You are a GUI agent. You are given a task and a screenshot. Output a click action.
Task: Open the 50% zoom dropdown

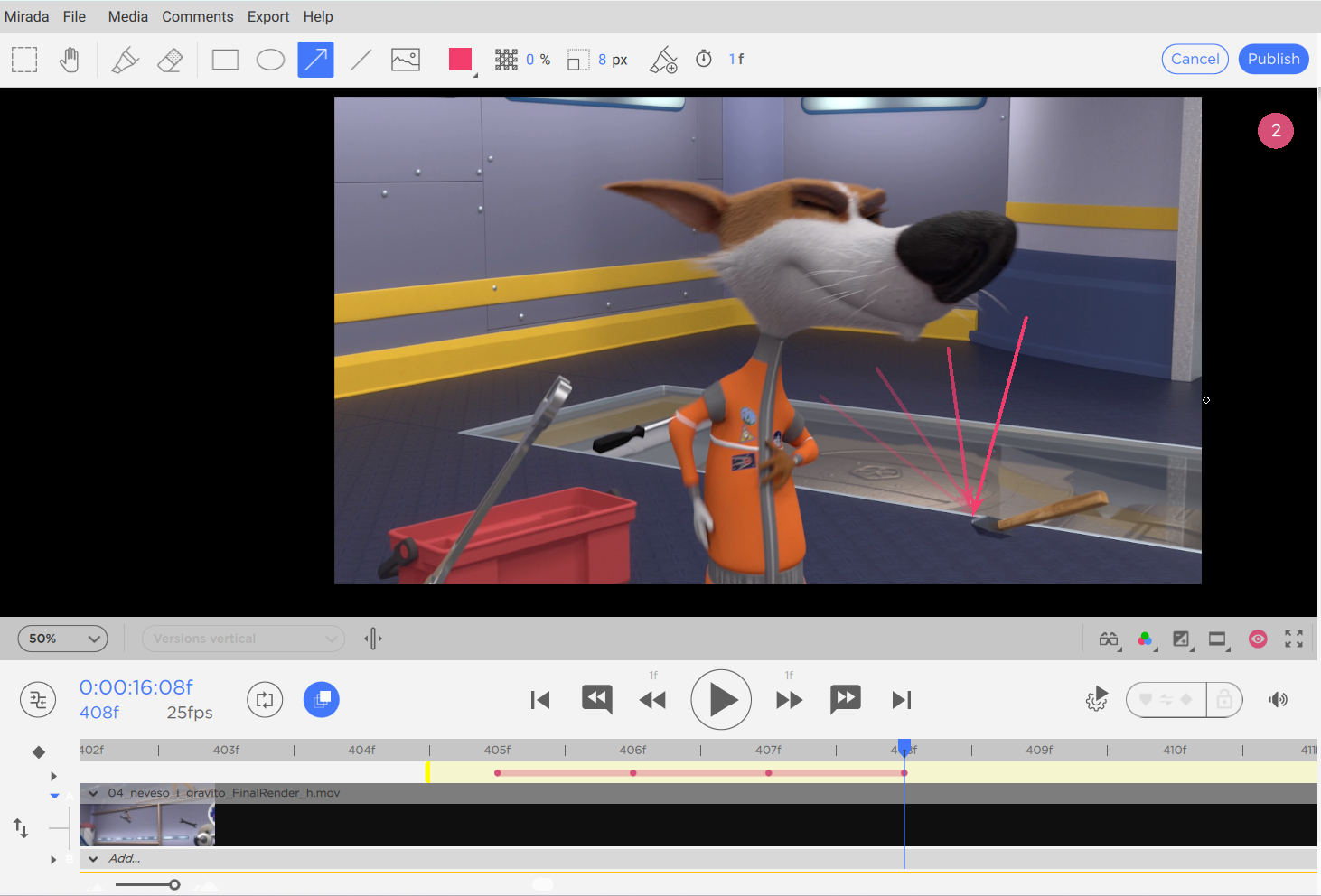tap(62, 639)
